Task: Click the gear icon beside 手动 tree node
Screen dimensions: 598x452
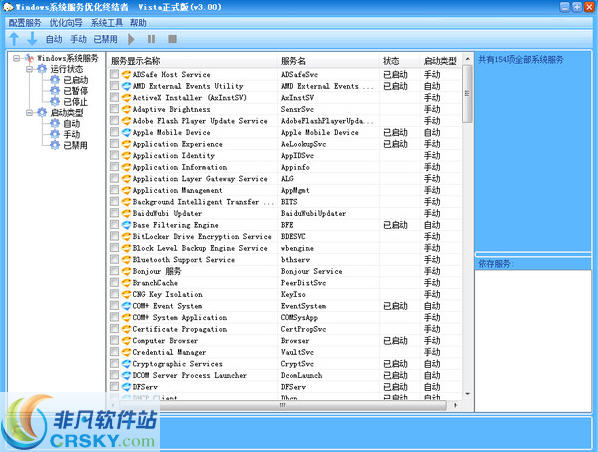Action: (55, 134)
